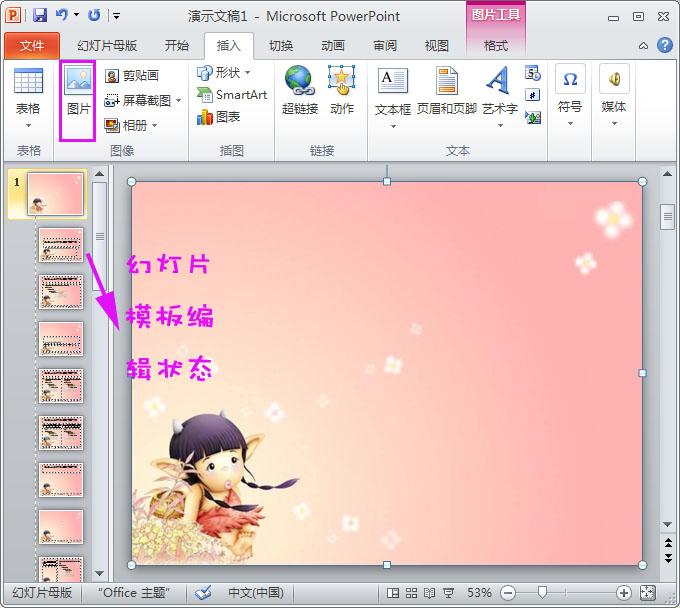Click the zoom in plus button
Image resolution: width=680 pixels, height=608 pixels.
point(623,593)
